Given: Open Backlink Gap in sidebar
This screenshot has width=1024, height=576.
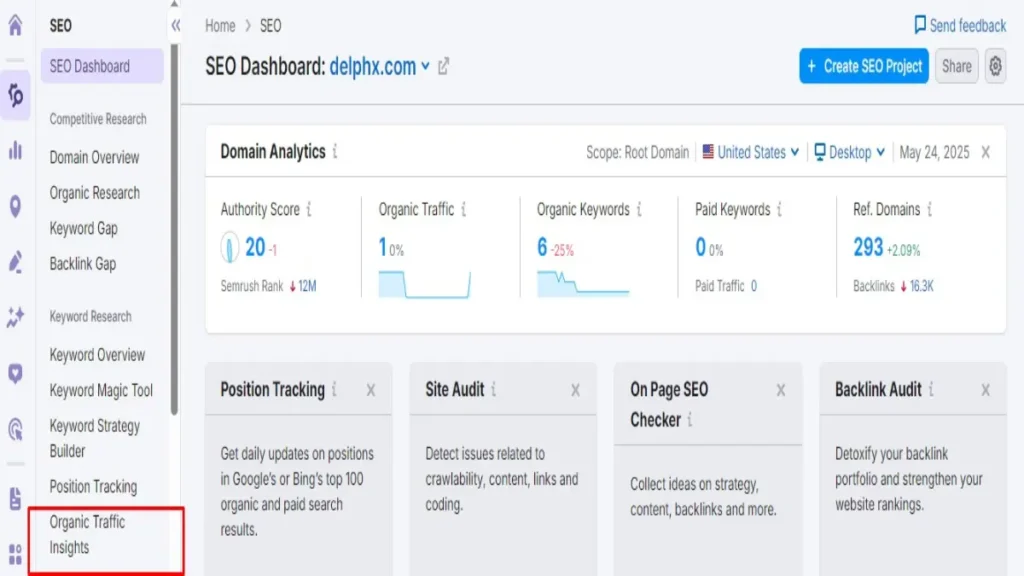Looking at the screenshot, I should click(x=83, y=264).
